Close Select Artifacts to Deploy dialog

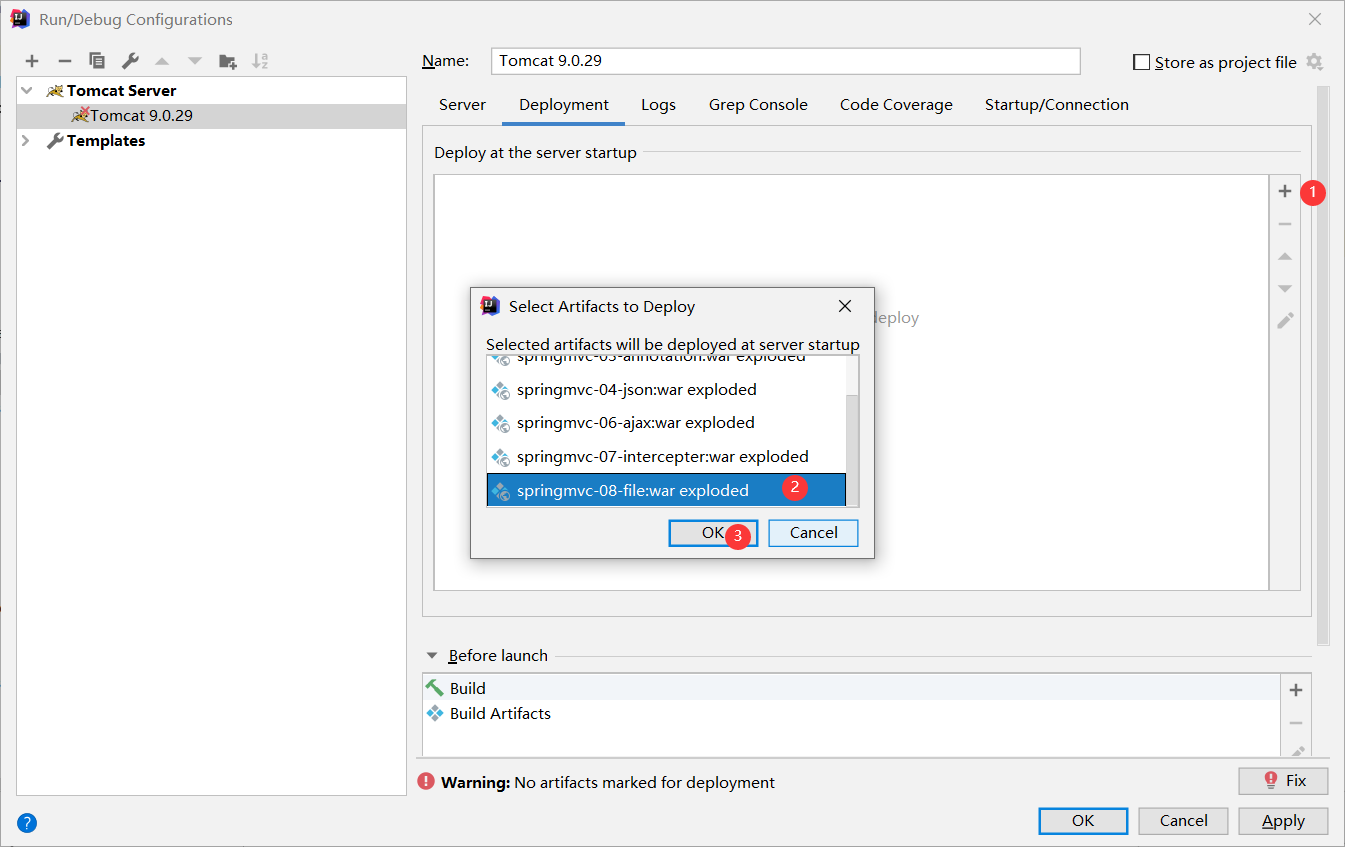[845, 306]
